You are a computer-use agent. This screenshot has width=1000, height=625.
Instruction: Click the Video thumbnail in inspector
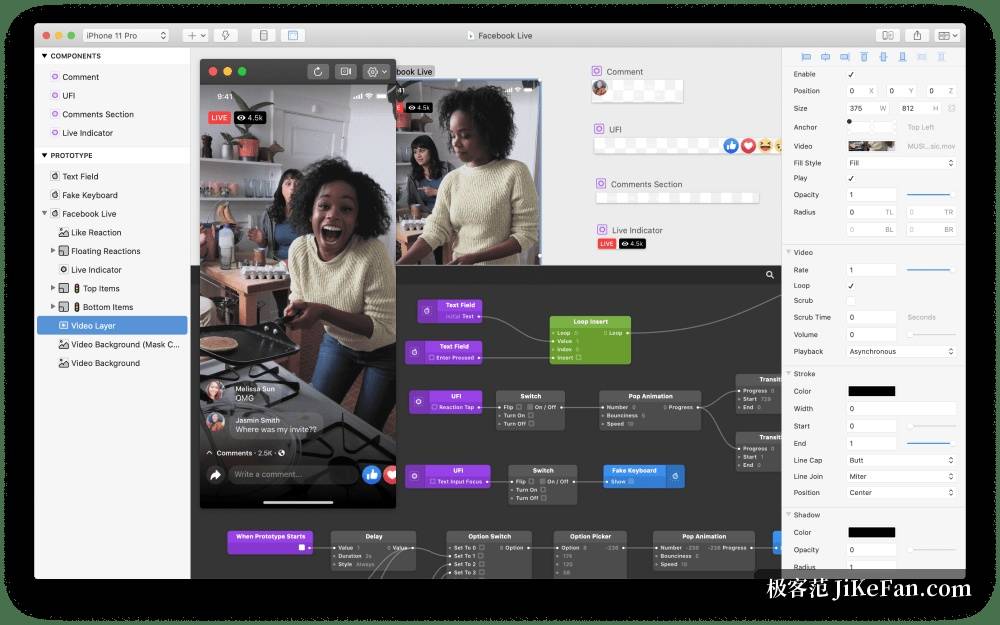(x=871, y=146)
